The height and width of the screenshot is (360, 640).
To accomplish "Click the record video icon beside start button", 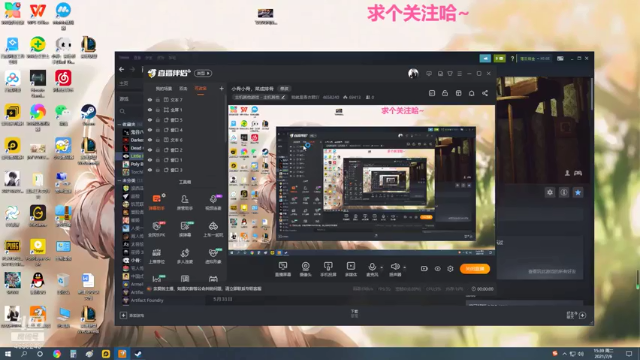I will tap(424, 269).
